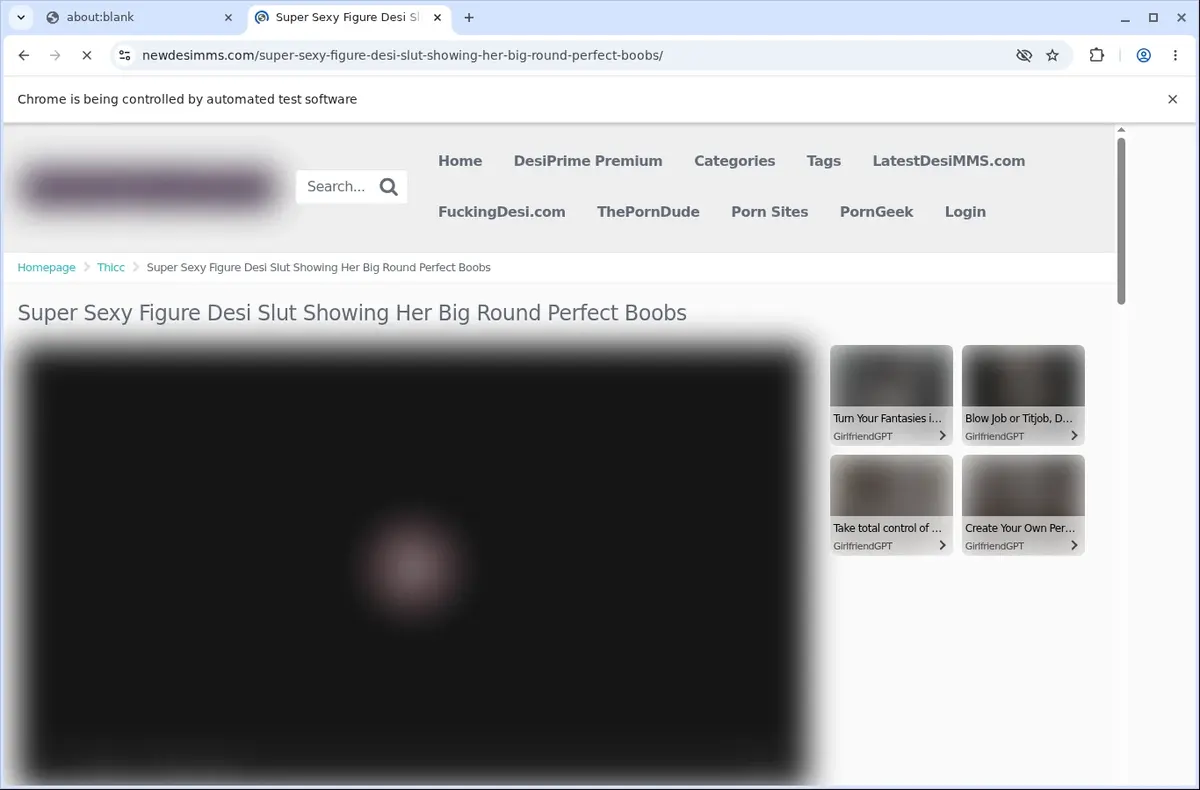Open LatestDesiMMS.com menu link
The height and width of the screenshot is (790, 1200).
pyautogui.click(x=949, y=161)
